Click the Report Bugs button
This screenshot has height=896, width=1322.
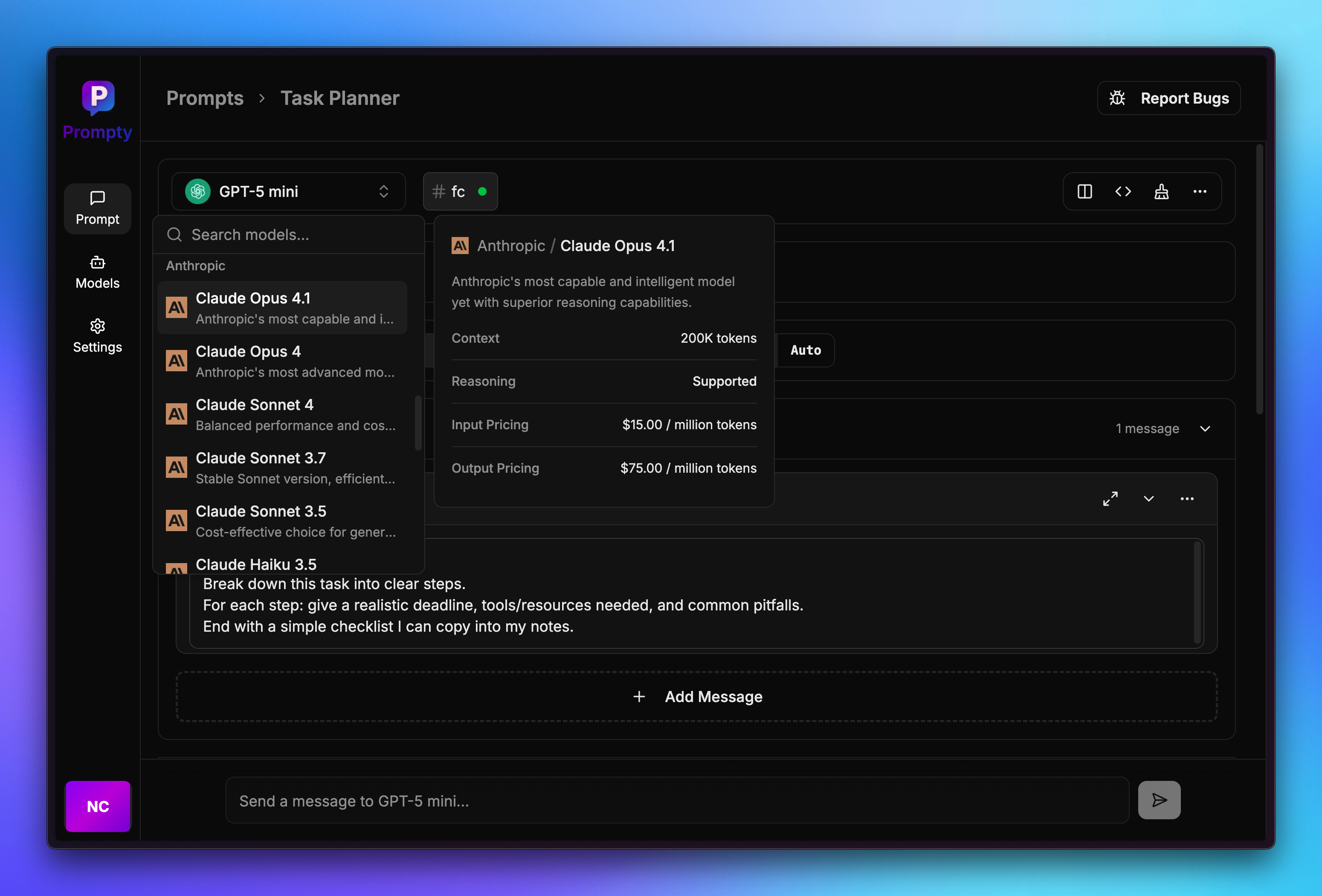[1168, 98]
